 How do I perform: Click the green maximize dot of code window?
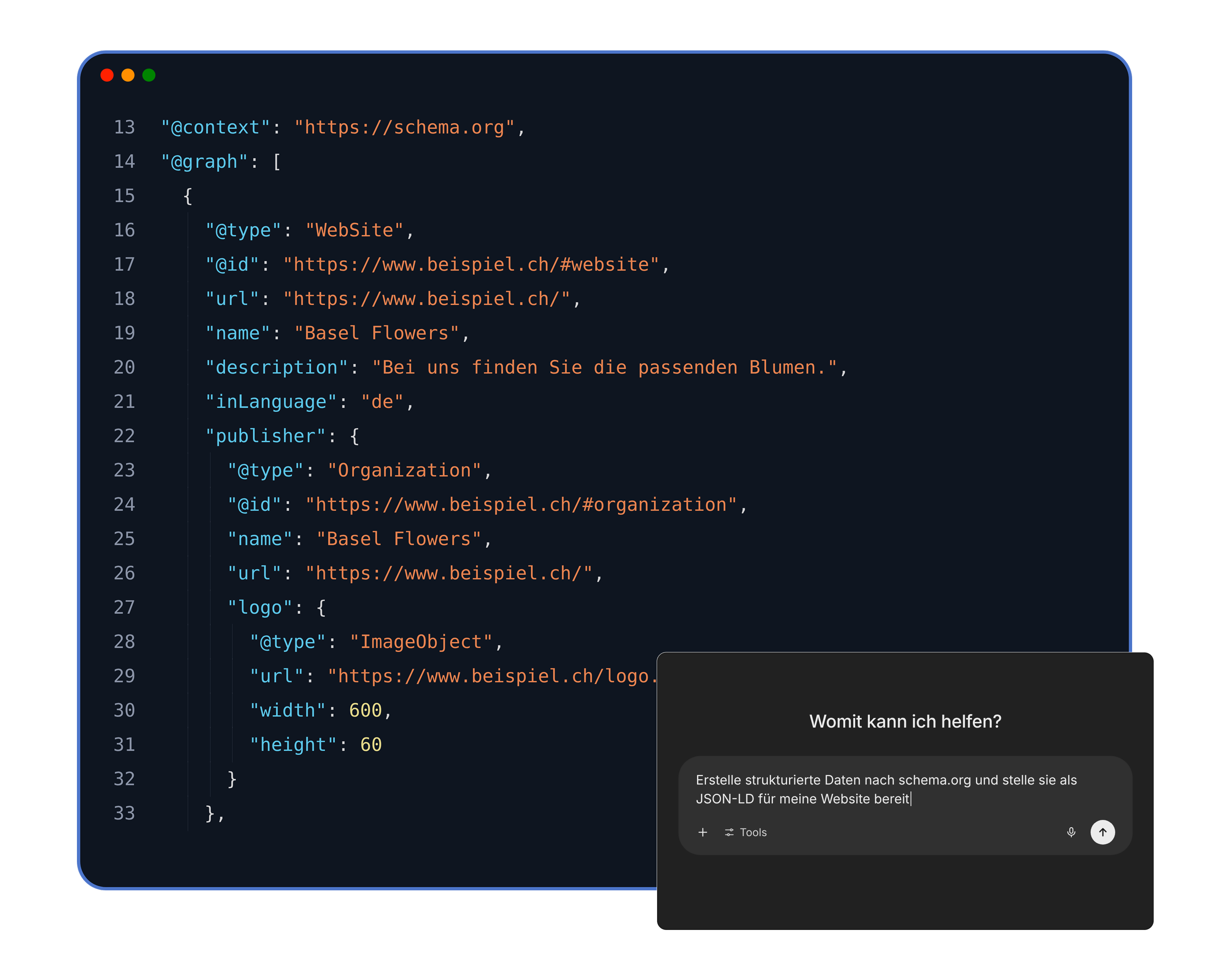coord(149,75)
